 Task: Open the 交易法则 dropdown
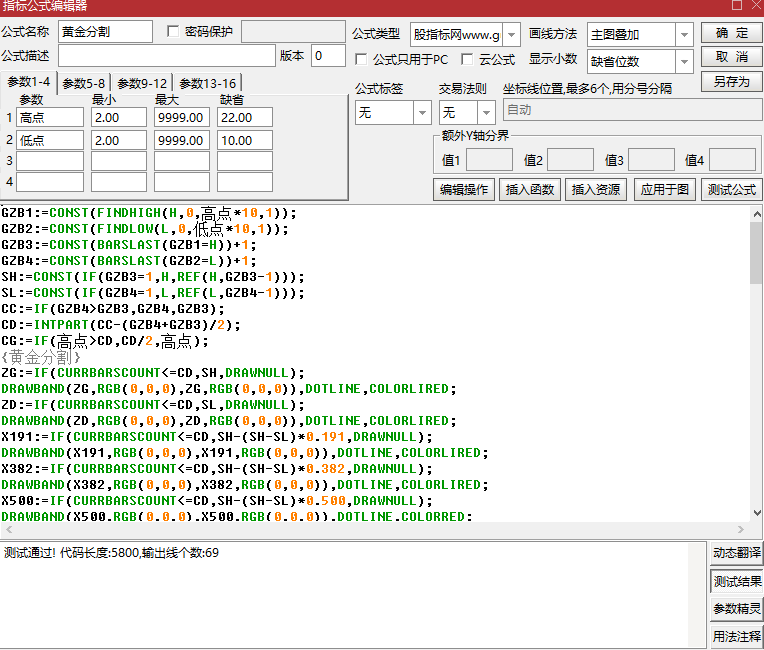point(486,113)
